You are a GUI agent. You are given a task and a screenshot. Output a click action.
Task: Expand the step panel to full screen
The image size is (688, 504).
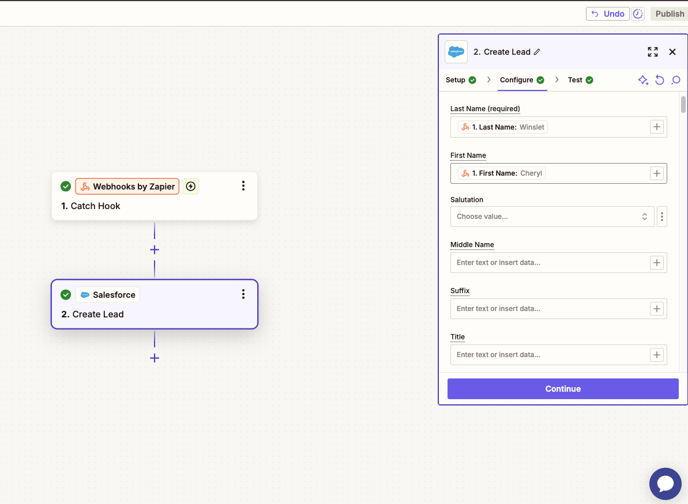[653, 52]
